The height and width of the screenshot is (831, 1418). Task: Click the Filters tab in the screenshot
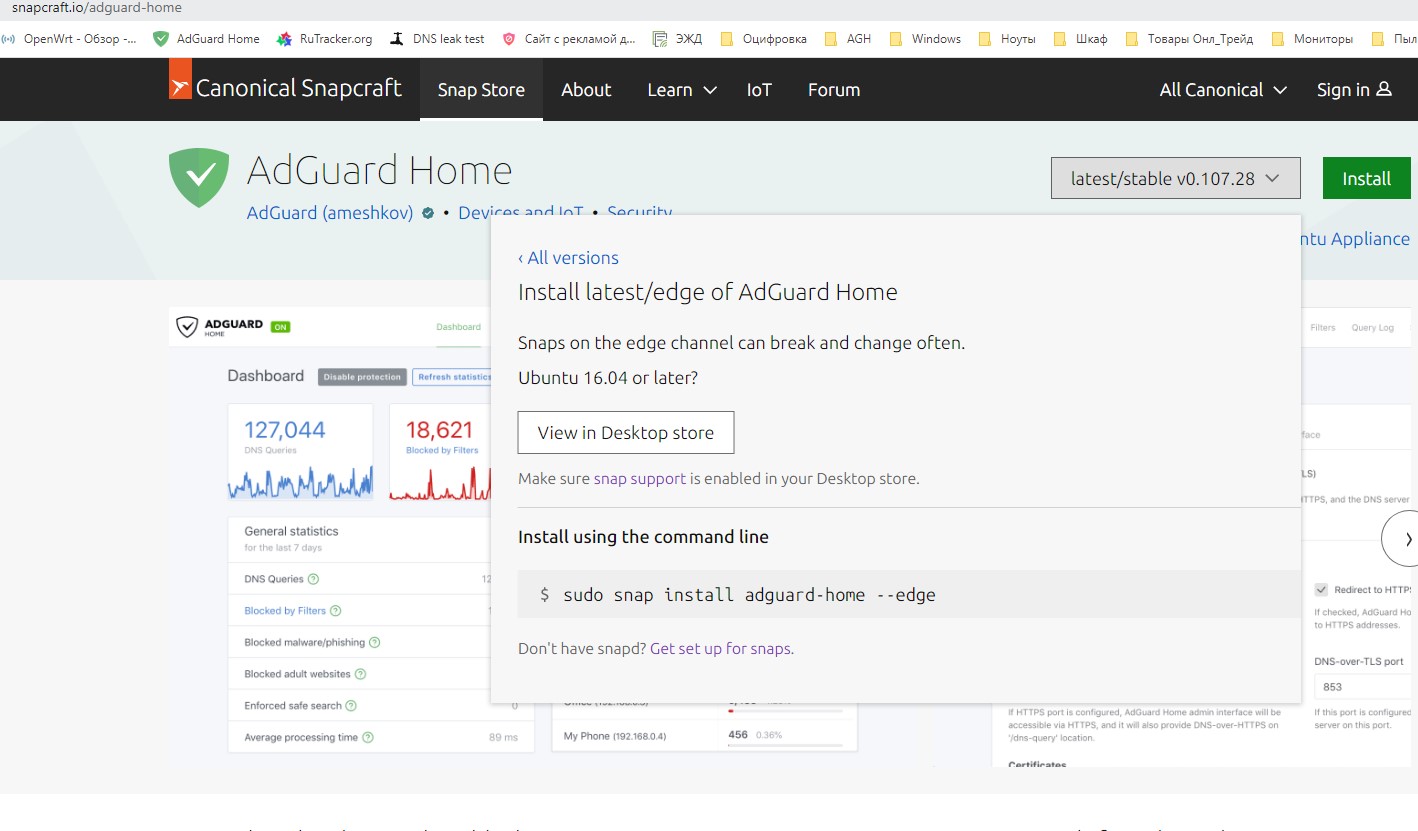tap(1322, 327)
